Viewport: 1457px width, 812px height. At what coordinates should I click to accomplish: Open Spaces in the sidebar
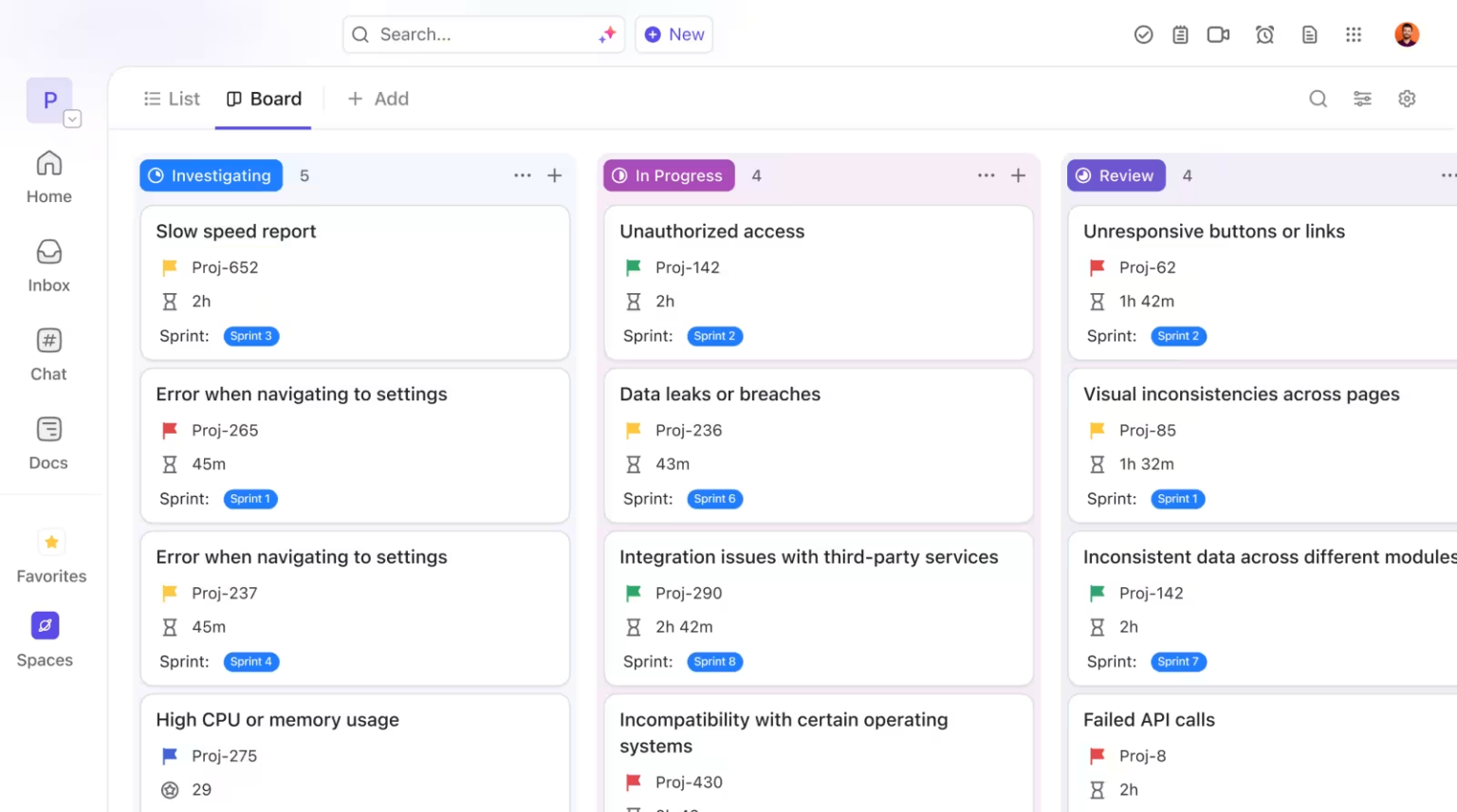click(44, 637)
